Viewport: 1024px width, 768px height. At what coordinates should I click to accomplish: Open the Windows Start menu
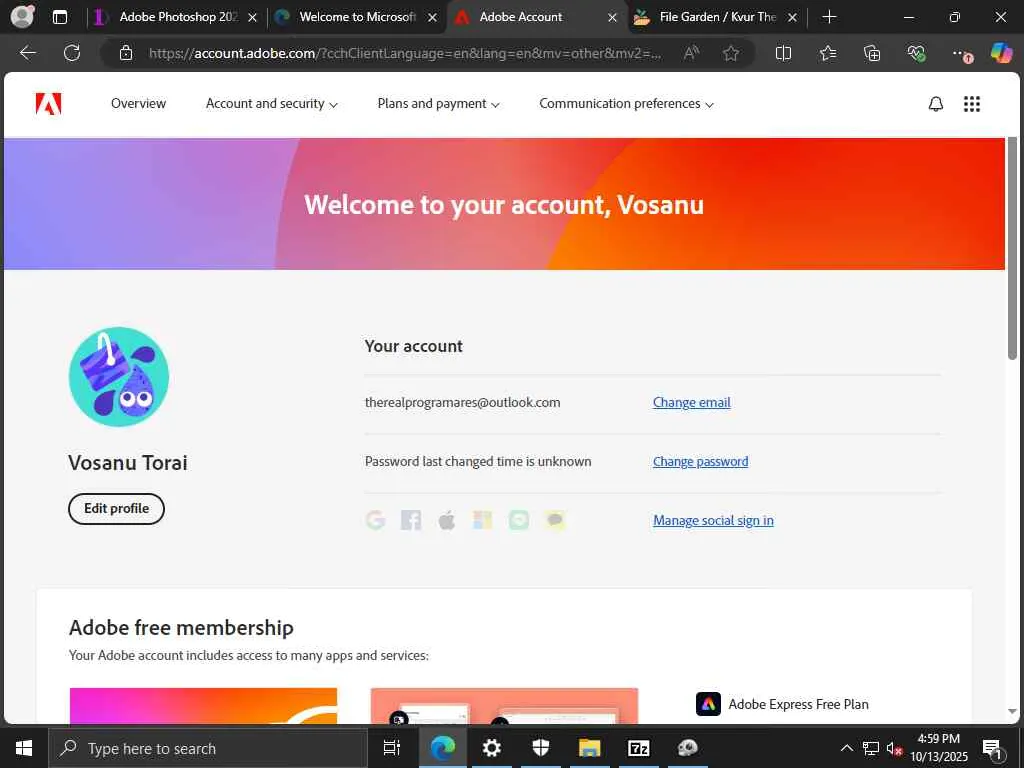[x=24, y=748]
